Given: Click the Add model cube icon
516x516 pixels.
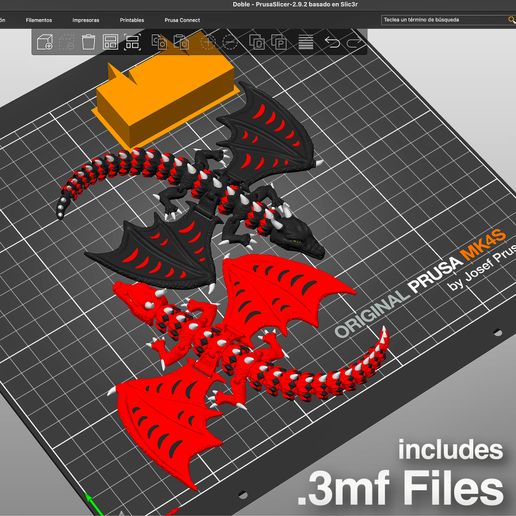Looking at the screenshot, I should pyautogui.click(x=44, y=42).
